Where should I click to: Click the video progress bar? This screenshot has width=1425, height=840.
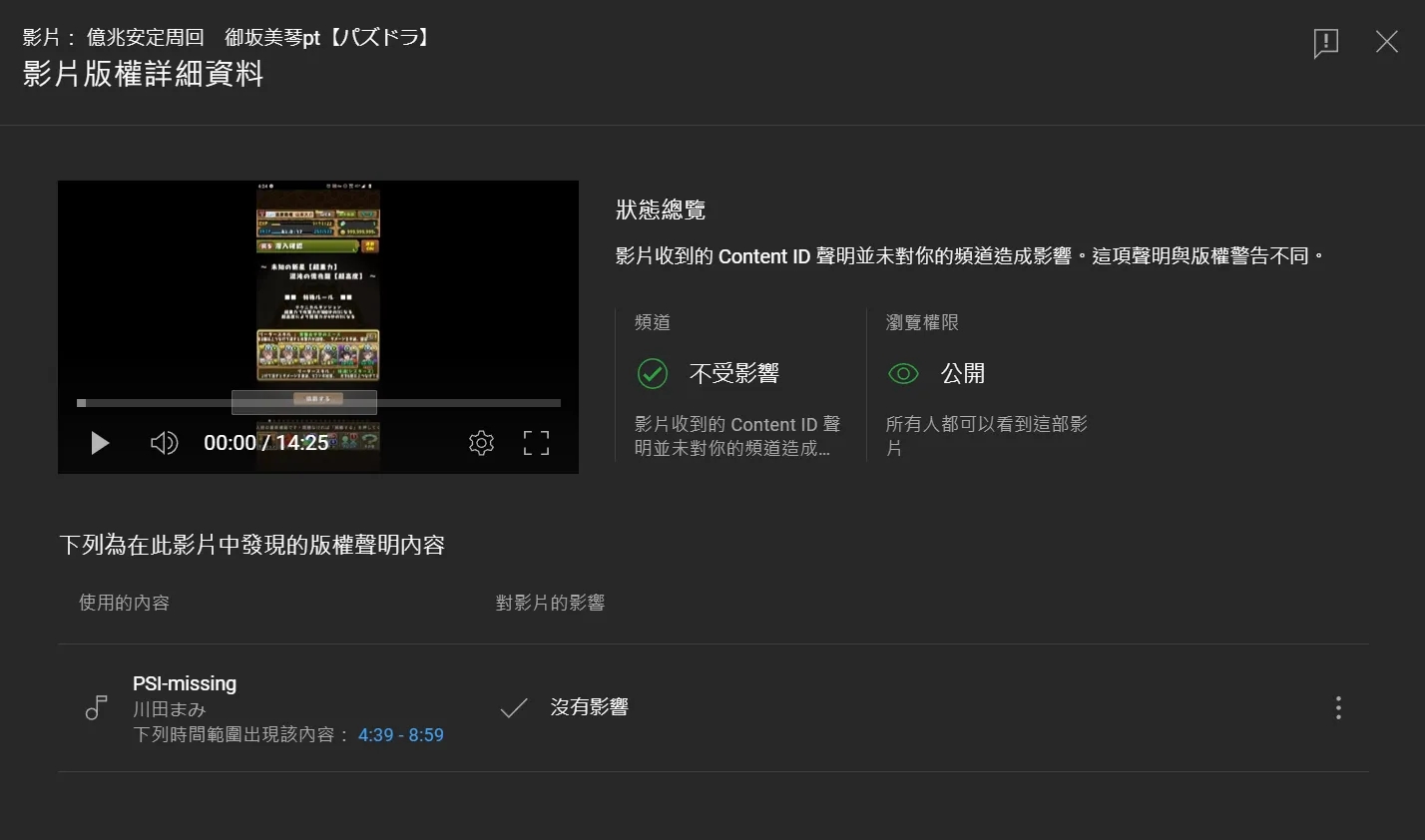[x=318, y=403]
